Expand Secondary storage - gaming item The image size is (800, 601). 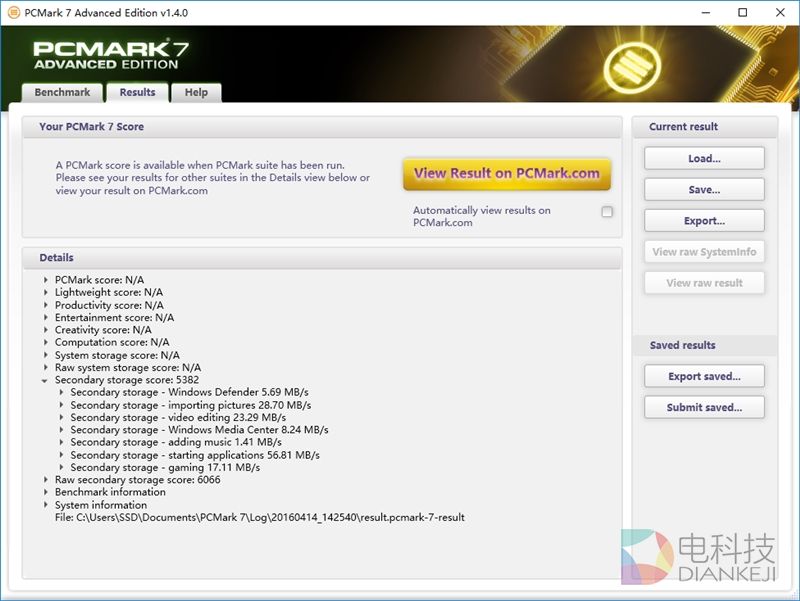(x=61, y=467)
